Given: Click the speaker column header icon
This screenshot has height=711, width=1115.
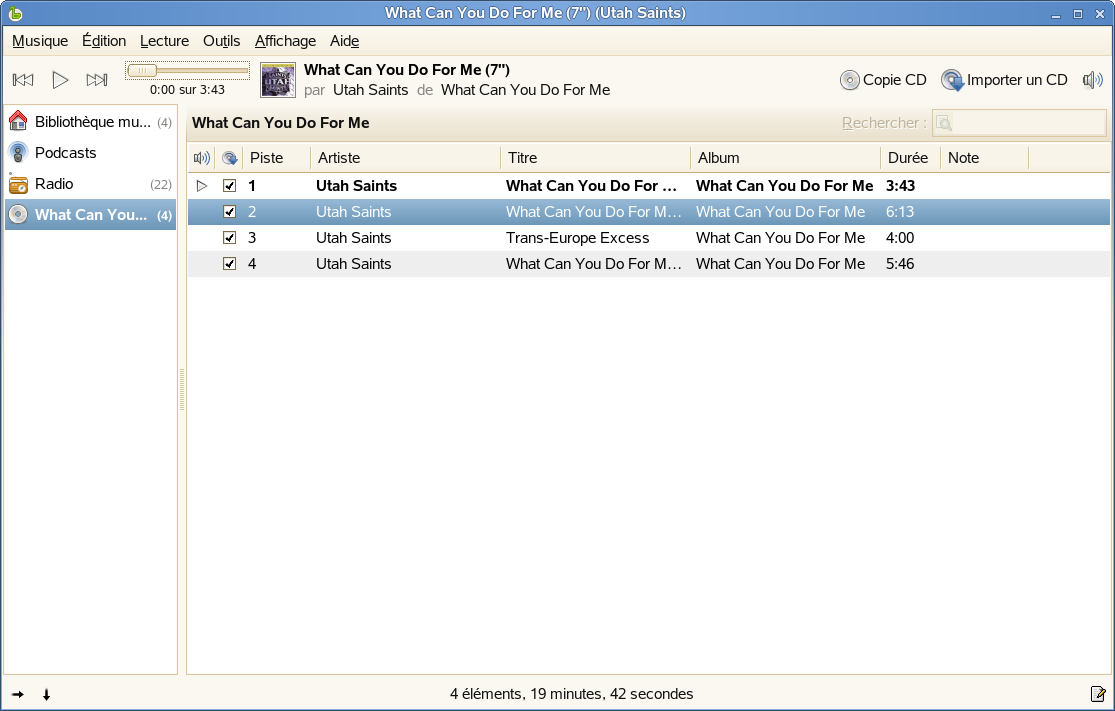Looking at the screenshot, I should tap(202, 158).
